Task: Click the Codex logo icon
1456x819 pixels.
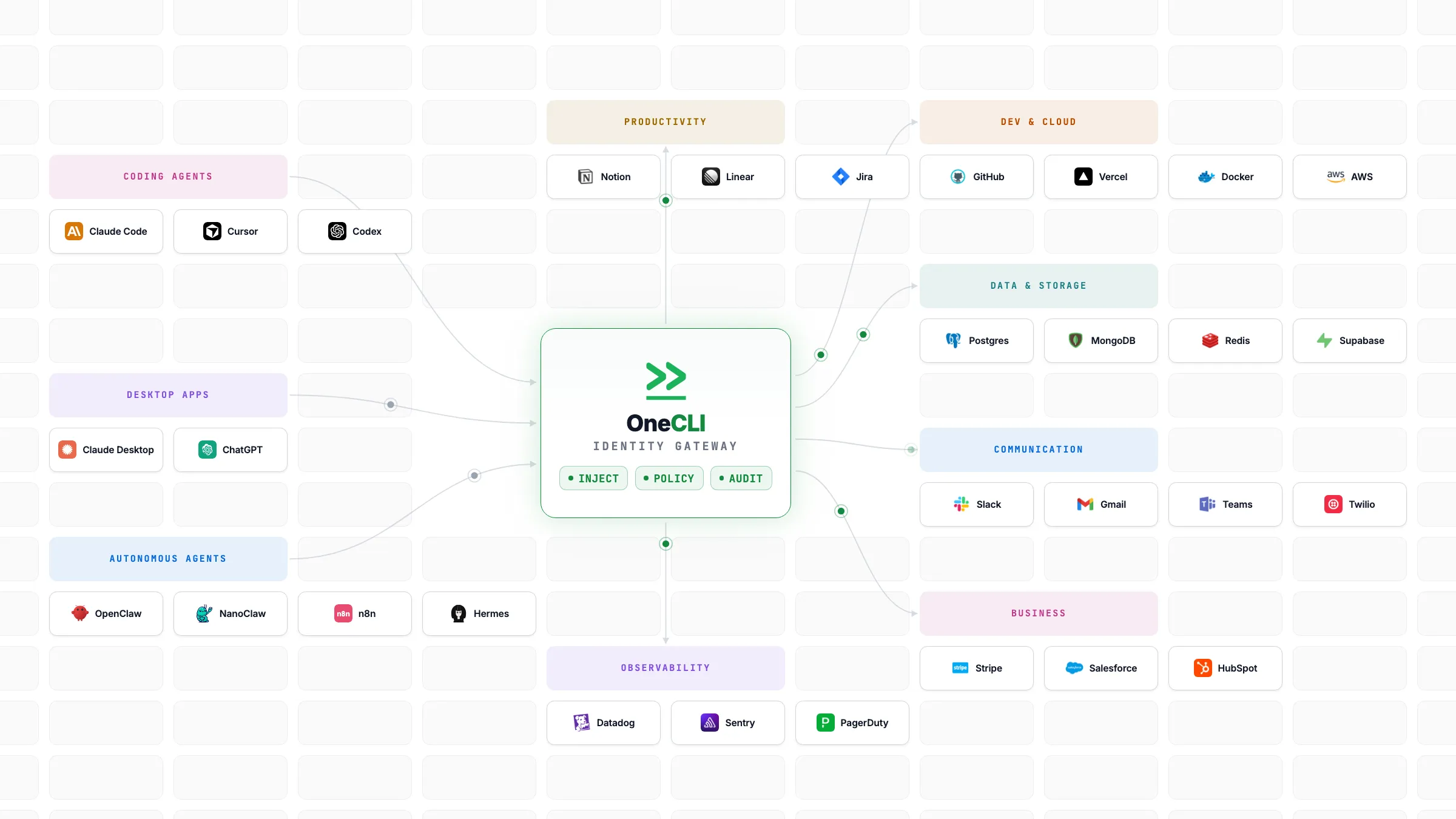Action: coord(337,231)
